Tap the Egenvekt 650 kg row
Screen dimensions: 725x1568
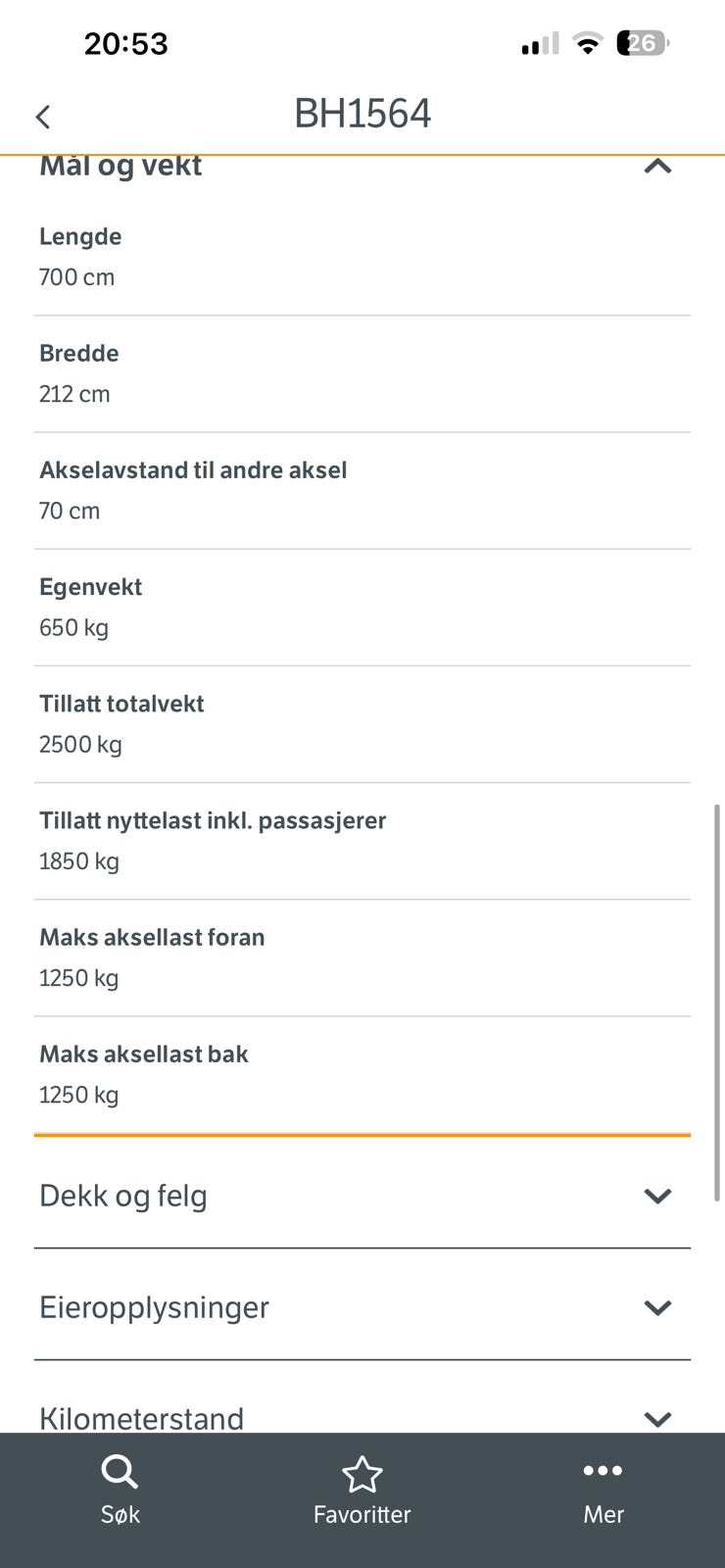pos(362,608)
